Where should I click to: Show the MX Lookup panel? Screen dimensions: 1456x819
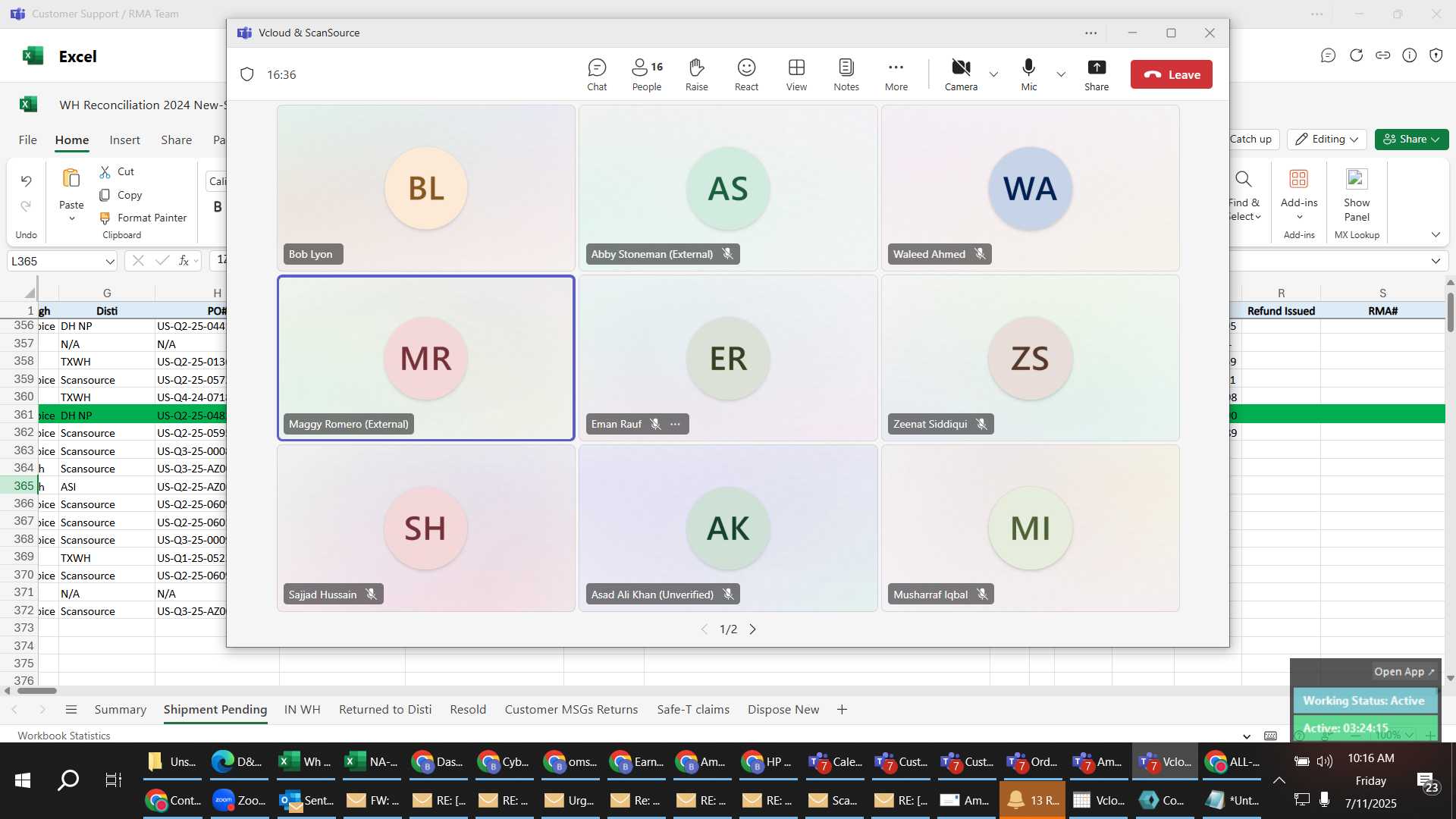[x=1357, y=196]
